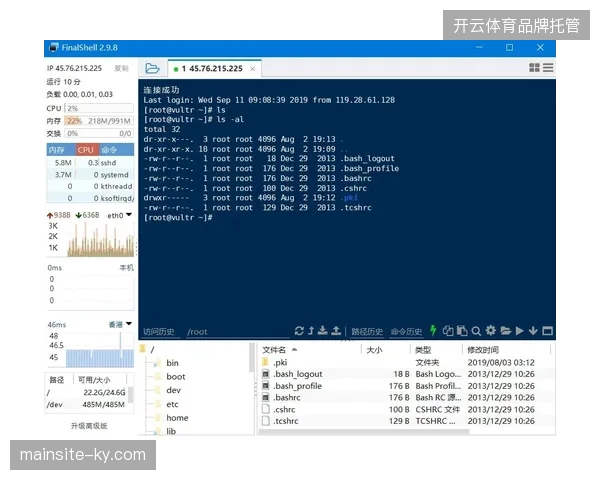Click the CPU usage 2% bar
Screen dimensions: 600x480
coord(99,108)
